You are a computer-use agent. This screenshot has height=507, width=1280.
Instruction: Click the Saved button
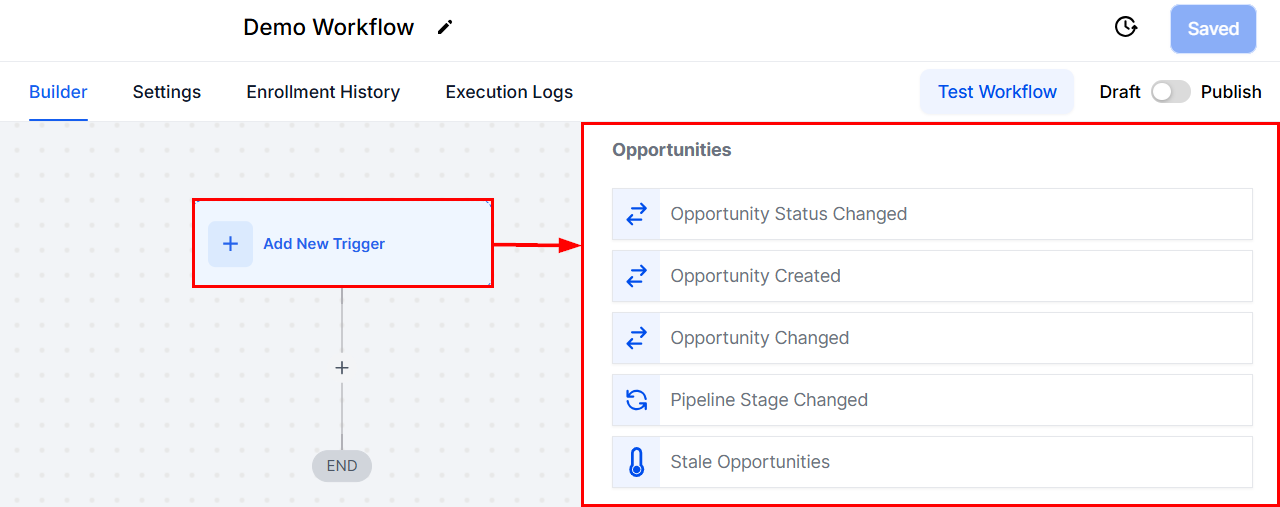1213,29
